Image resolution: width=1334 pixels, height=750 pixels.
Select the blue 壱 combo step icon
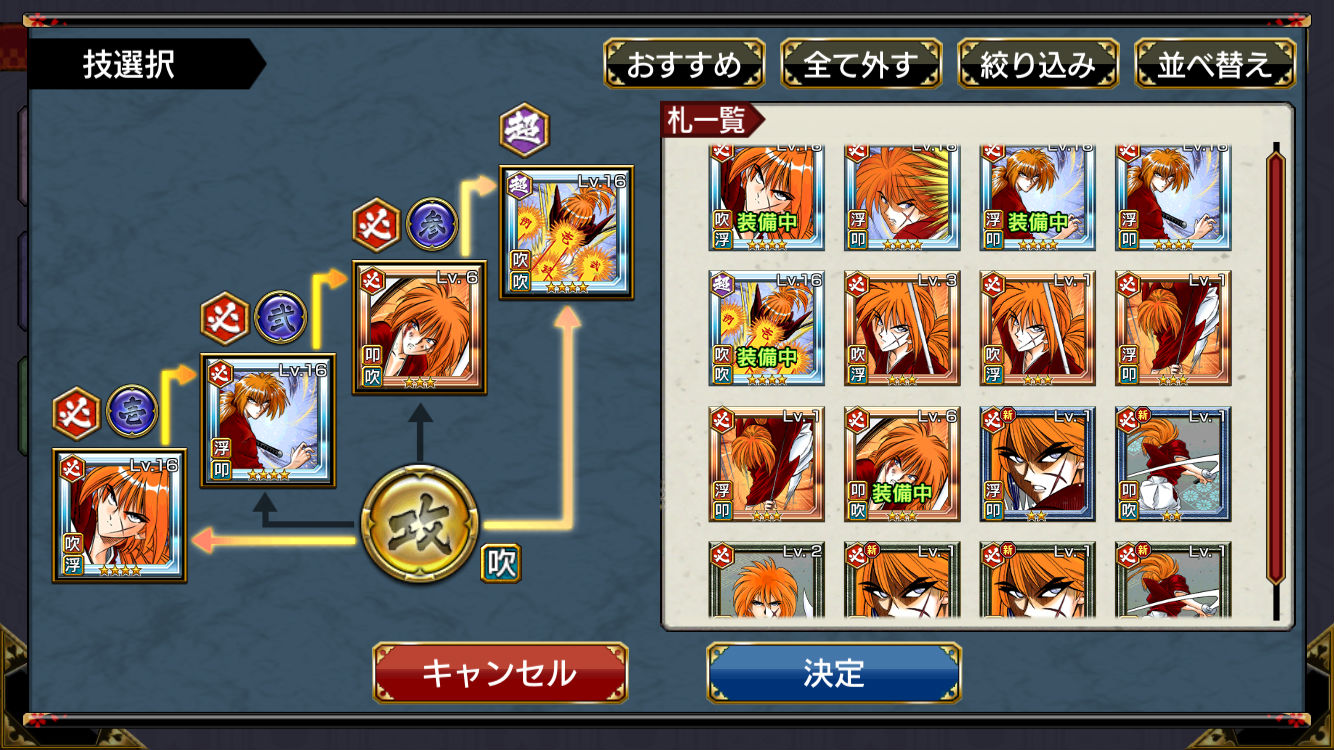coord(132,412)
